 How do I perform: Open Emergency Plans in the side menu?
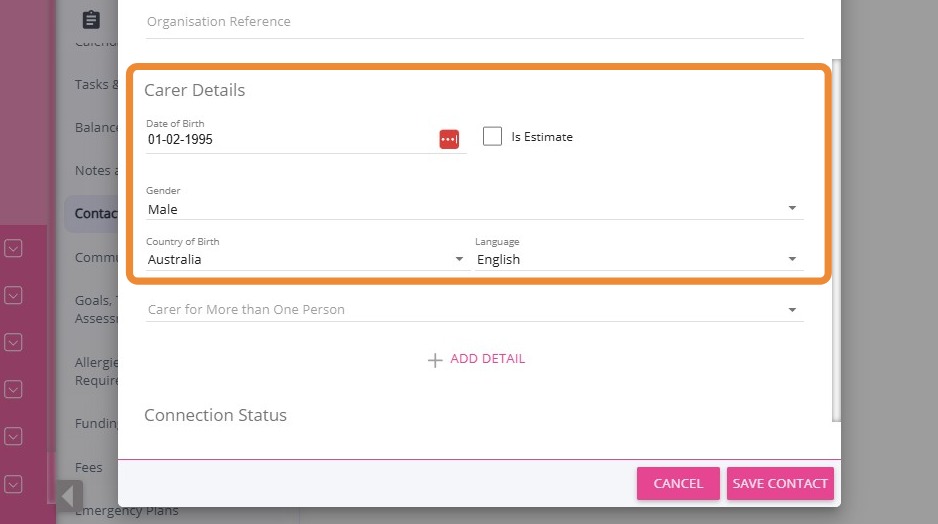pyautogui.click(x=95, y=511)
